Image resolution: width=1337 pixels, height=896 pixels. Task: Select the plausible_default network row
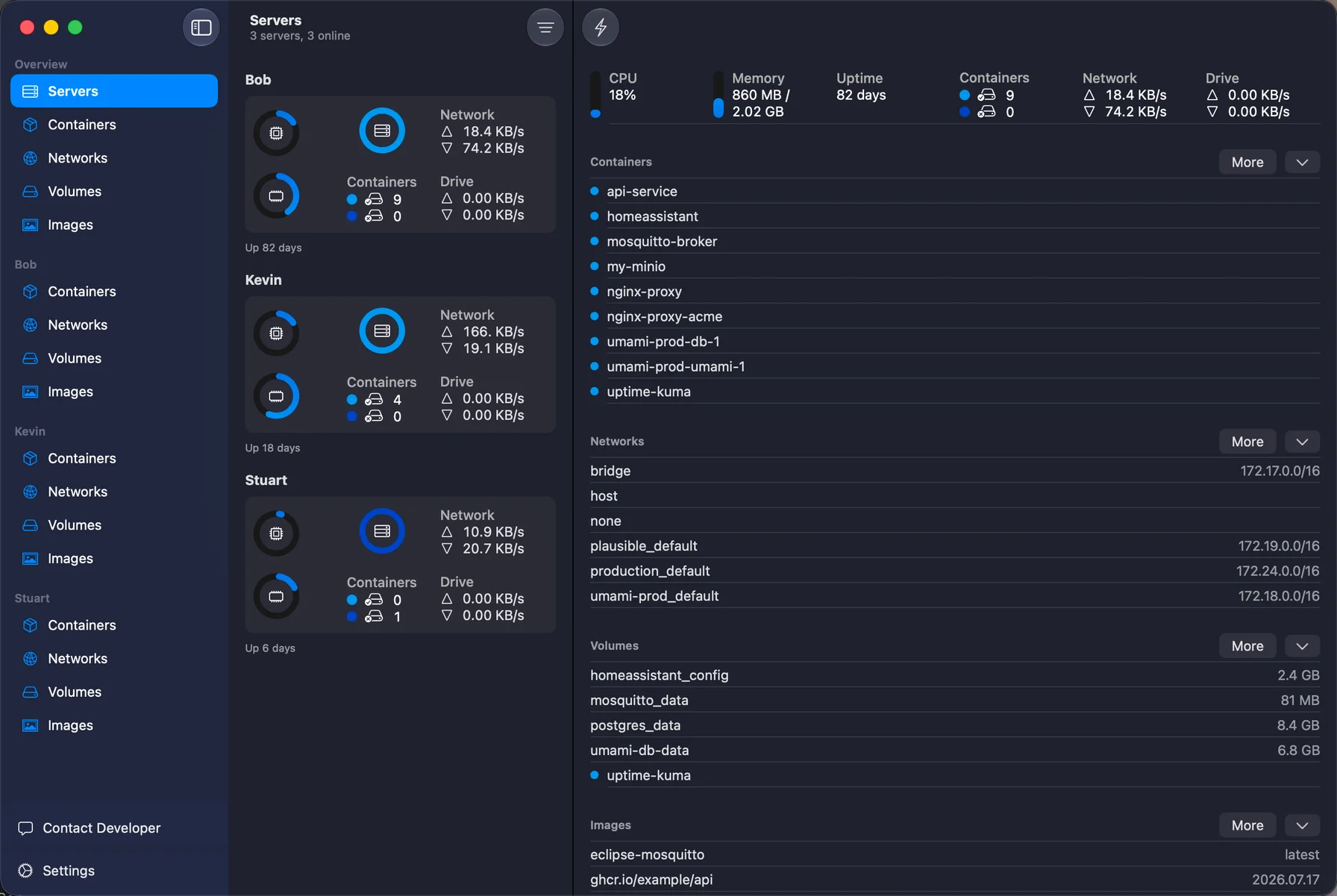pos(955,546)
